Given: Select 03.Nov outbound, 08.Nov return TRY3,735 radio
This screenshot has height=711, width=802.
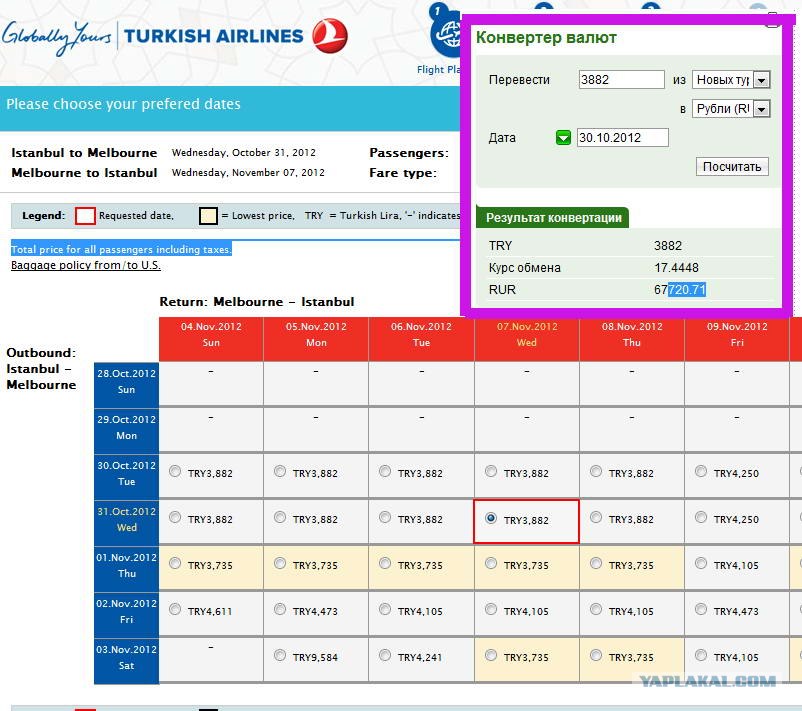Looking at the screenshot, I should 596,655.
